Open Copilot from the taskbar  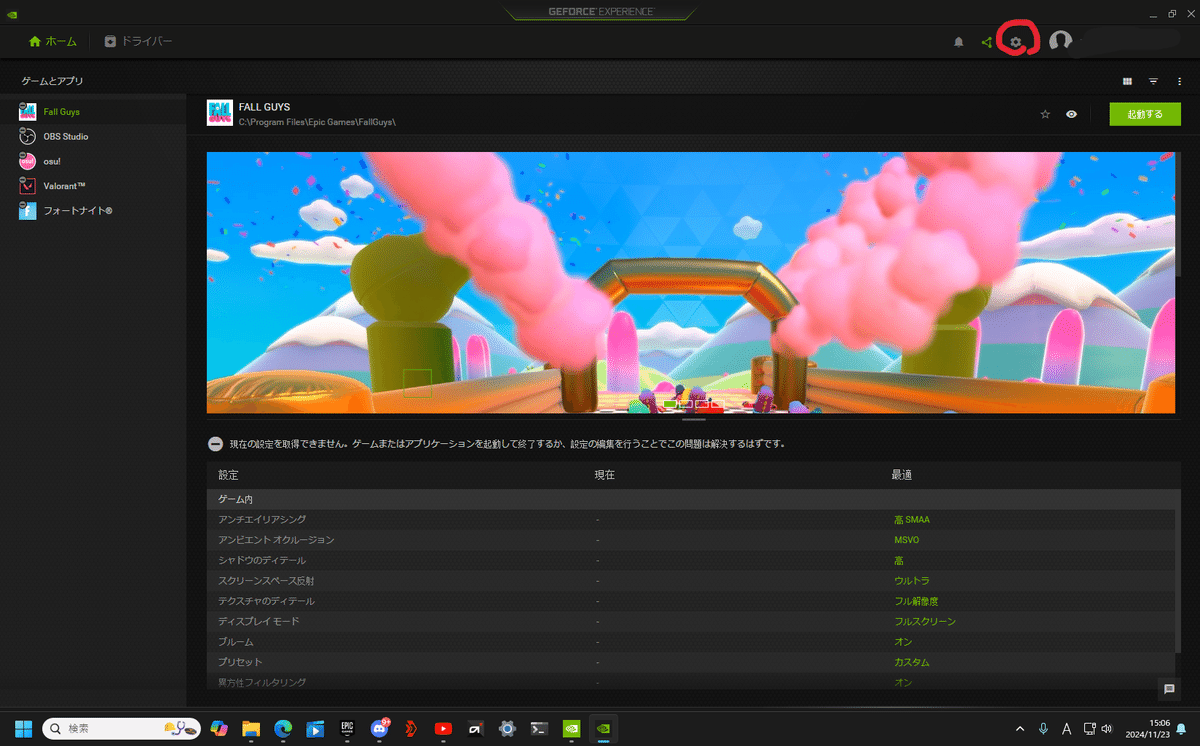217,728
